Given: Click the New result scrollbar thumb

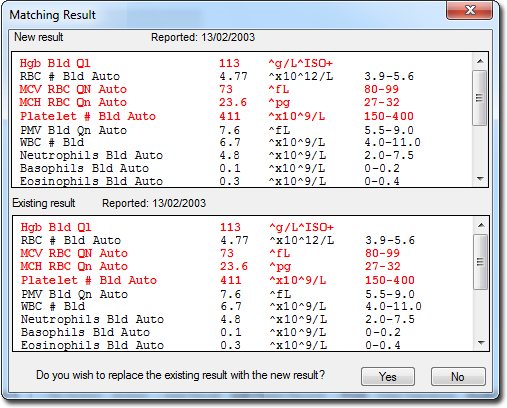Looking at the screenshot, I should coord(480,98).
